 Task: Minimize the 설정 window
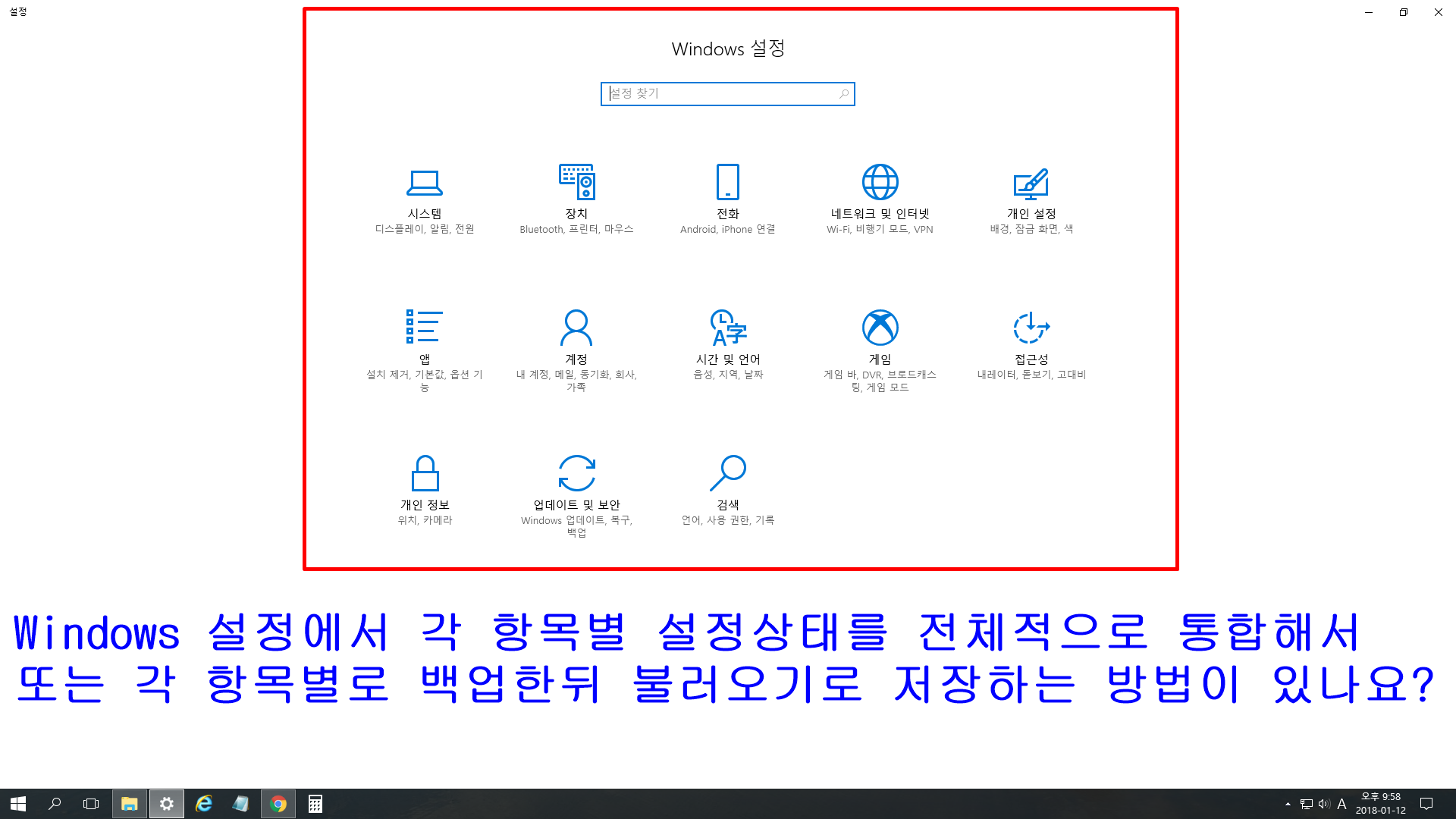(1369, 12)
